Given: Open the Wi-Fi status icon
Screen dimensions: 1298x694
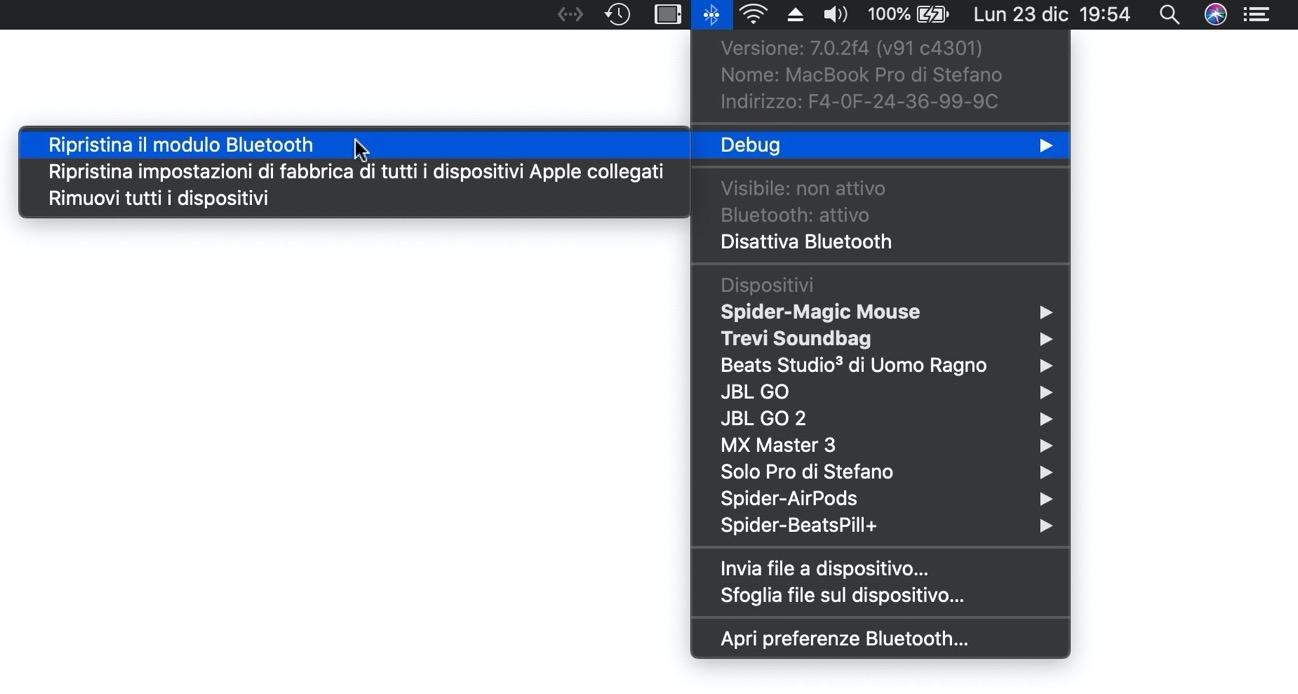Looking at the screenshot, I should [753, 14].
